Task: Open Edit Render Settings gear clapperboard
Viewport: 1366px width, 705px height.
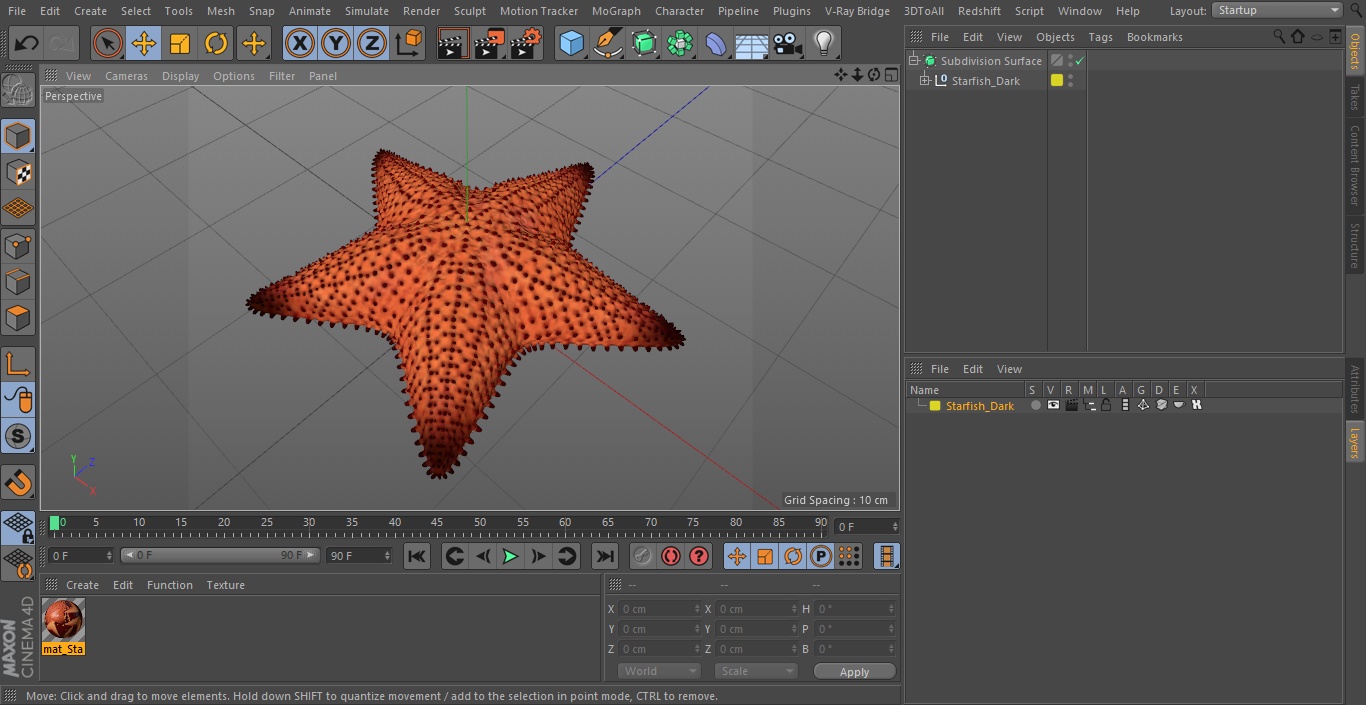Action: [x=526, y=43]
